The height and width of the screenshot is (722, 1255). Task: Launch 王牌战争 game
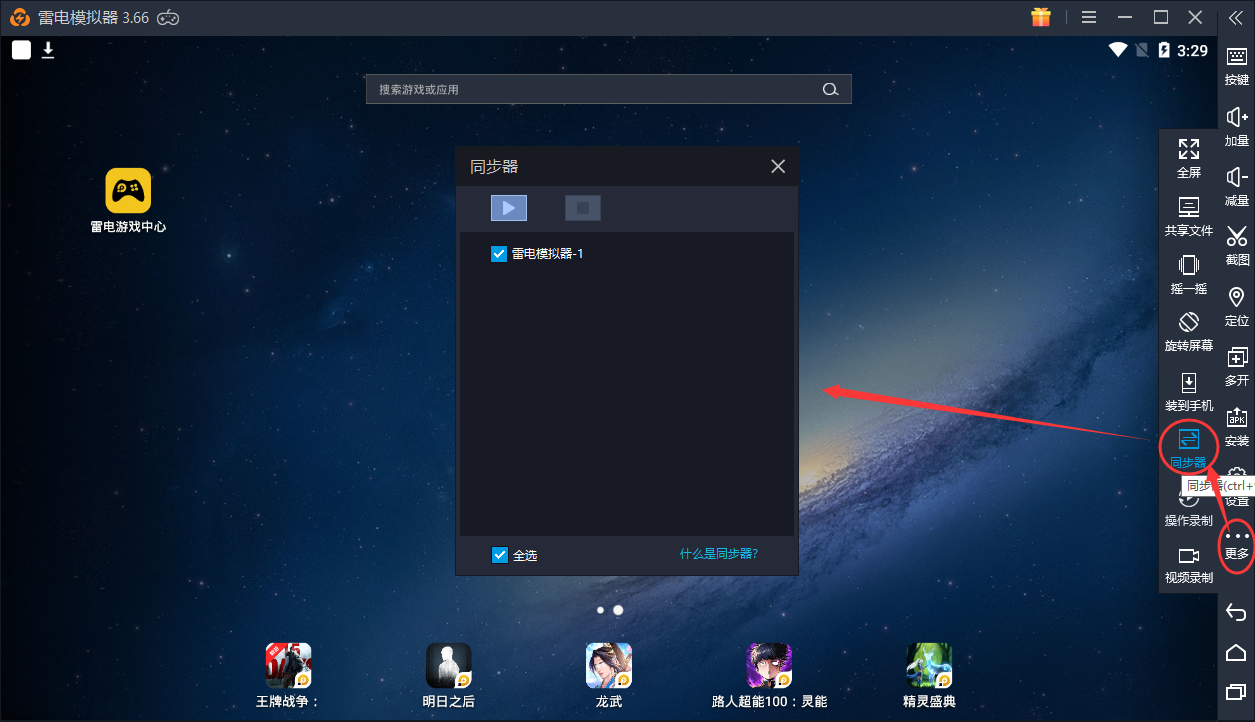288,665
